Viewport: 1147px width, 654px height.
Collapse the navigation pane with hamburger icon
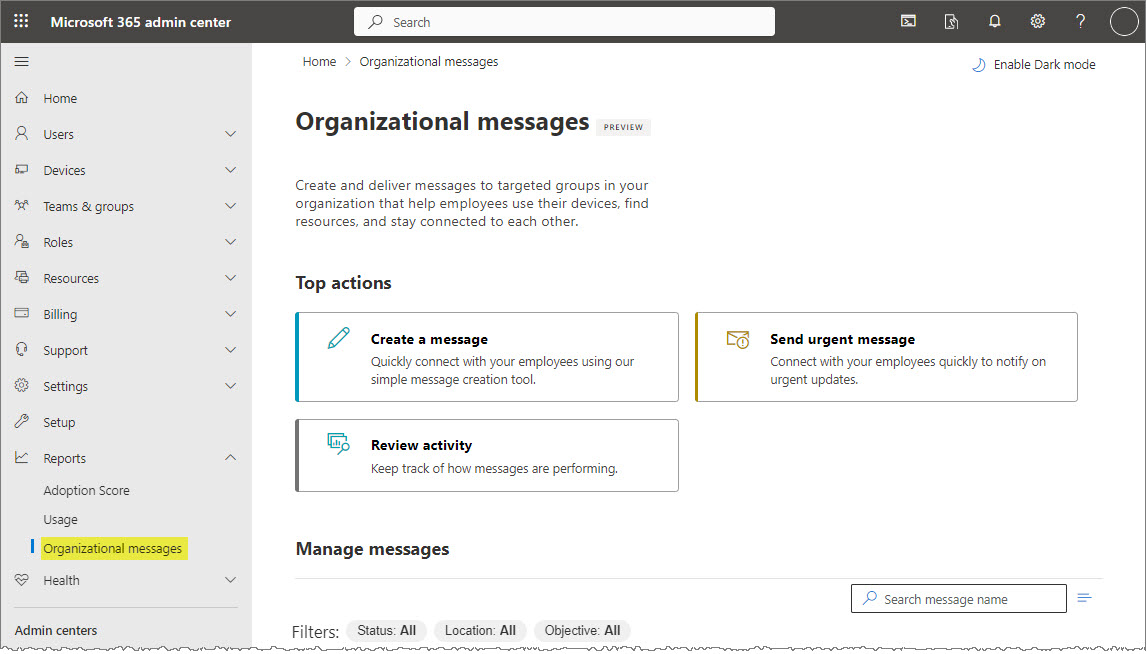[x=21, y=61]
